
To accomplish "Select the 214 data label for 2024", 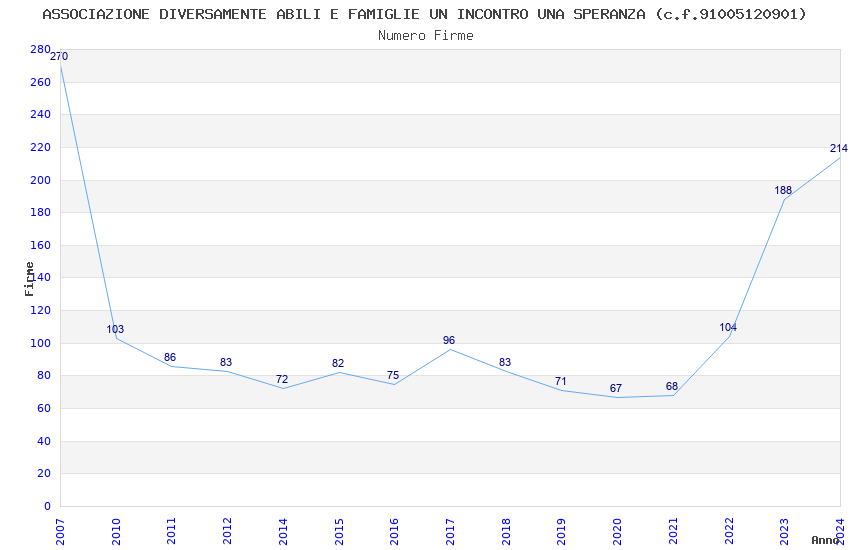I will coord(839,148).
